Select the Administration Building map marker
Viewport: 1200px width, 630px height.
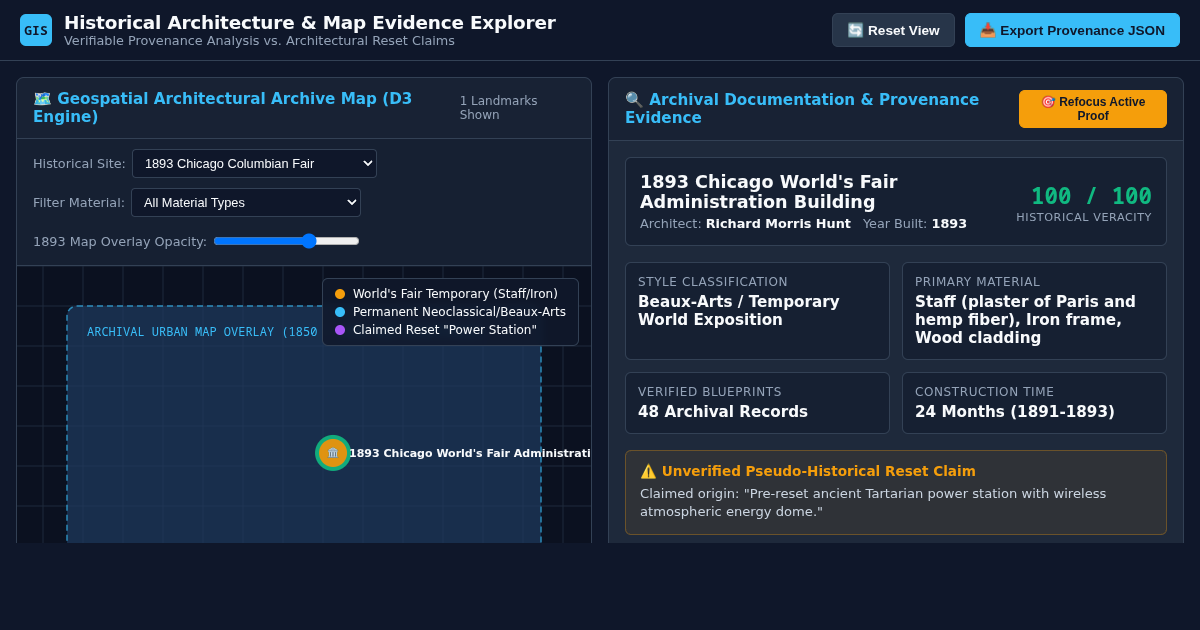333,453
